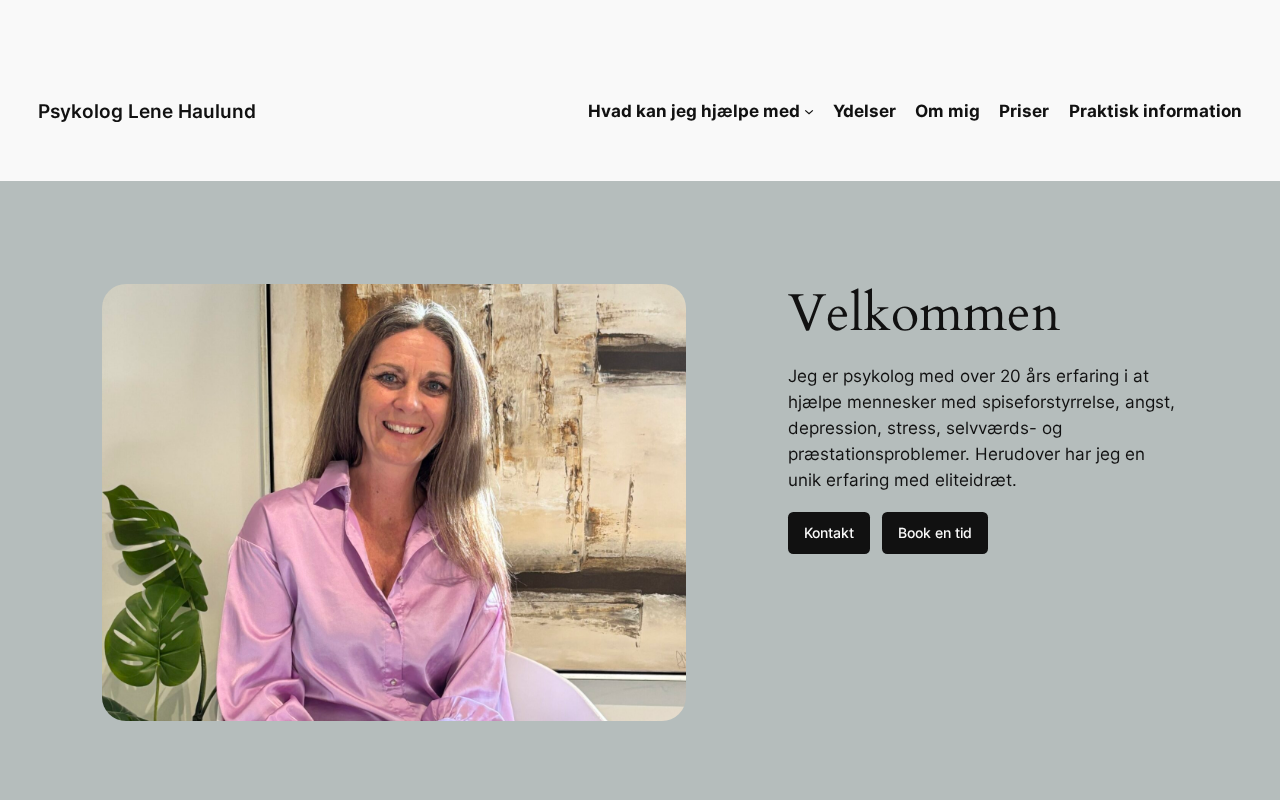Click the introduction paragraph about 20 års erfaring
Image resolution: width=1280 pixels, height=800 pixels.
point(982,428)
